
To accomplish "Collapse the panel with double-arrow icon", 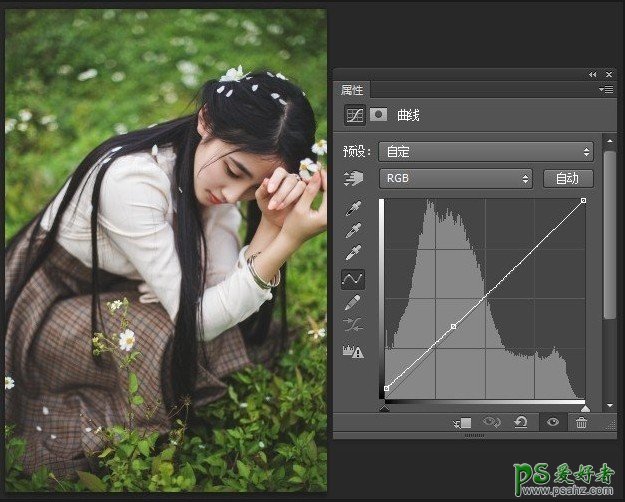I will pos(593,75).
